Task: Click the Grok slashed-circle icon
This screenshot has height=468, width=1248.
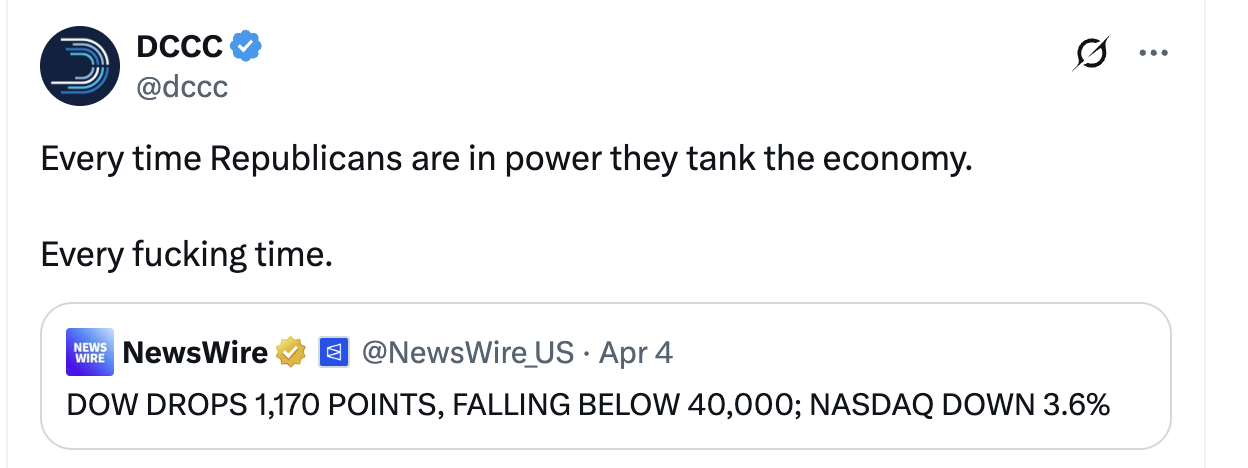Action: coord(1092,54)
